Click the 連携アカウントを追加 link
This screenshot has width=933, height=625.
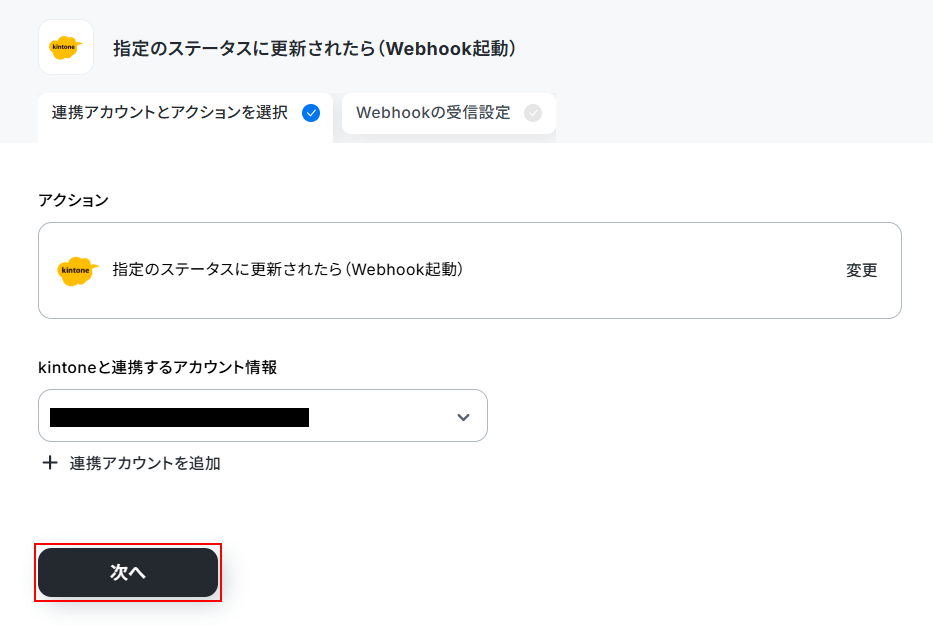click(x=145, y=463)
